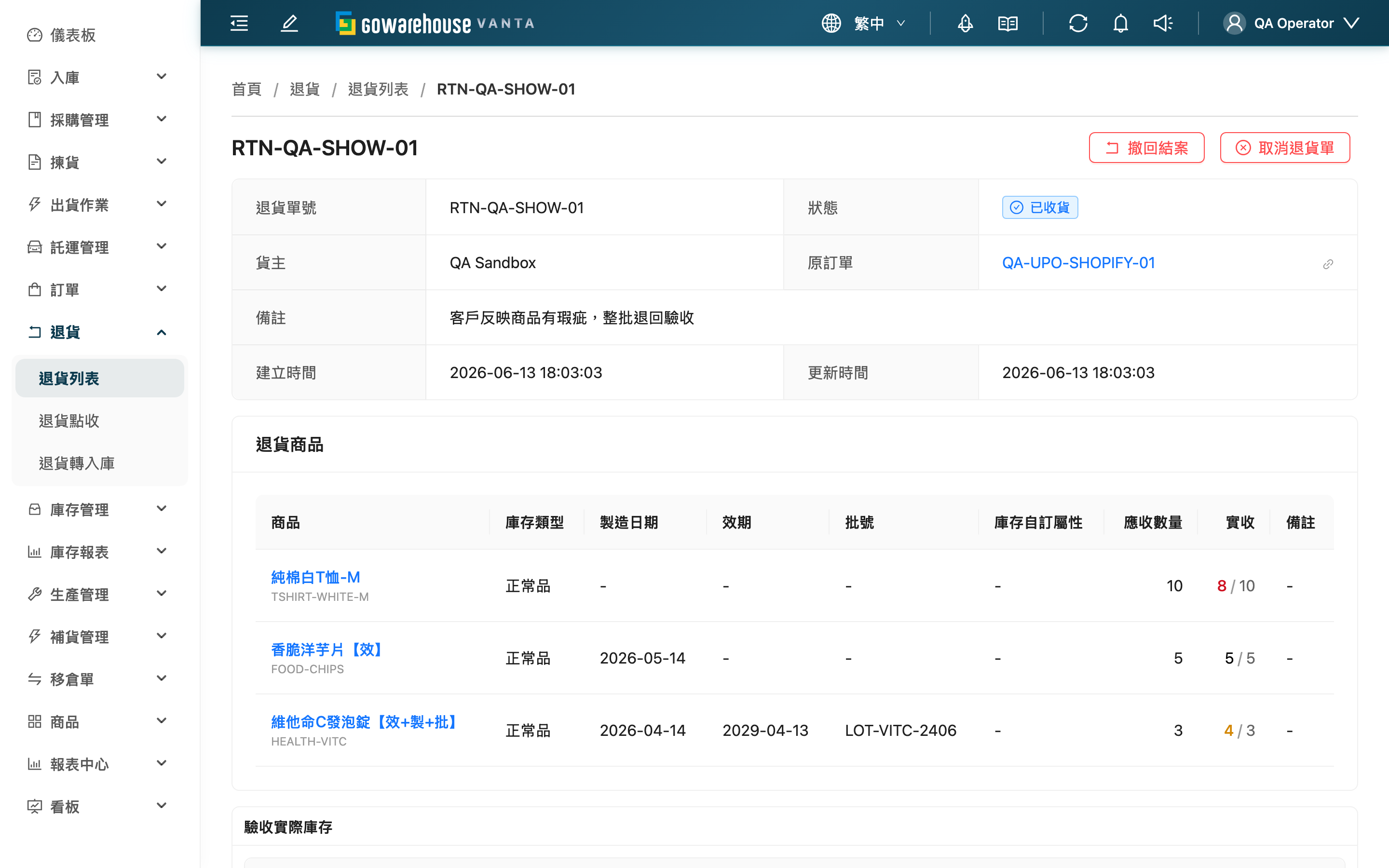Click the refresh icon in header

pos(1078,24)
